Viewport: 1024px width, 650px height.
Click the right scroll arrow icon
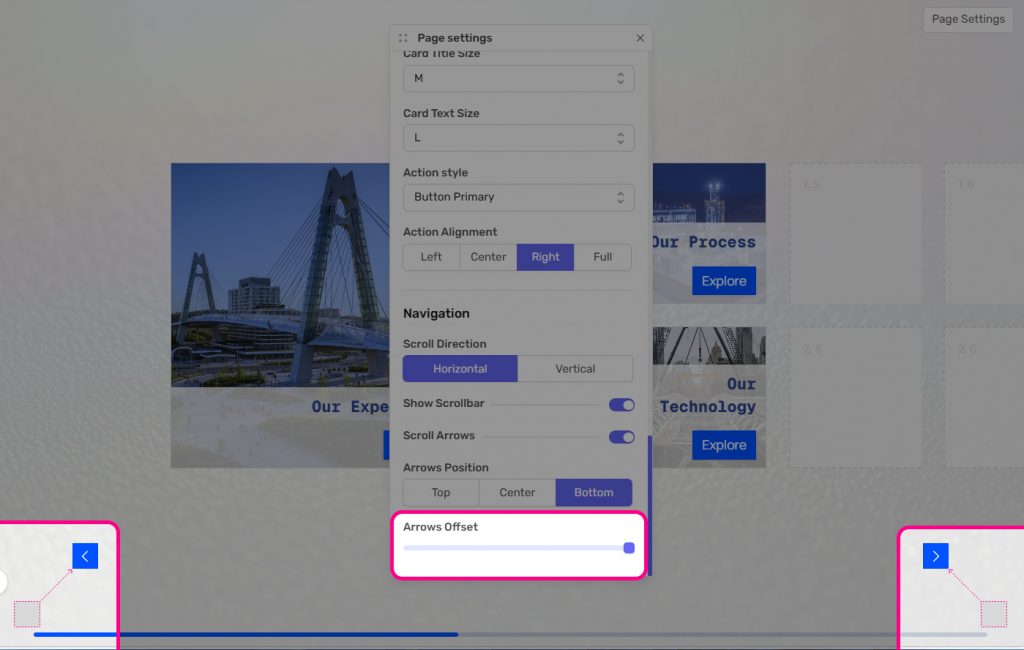(935, 556)
